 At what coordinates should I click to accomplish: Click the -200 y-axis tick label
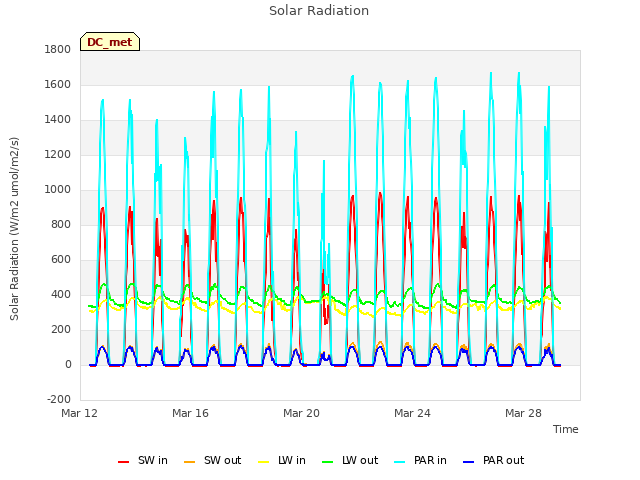coord(59,400)
